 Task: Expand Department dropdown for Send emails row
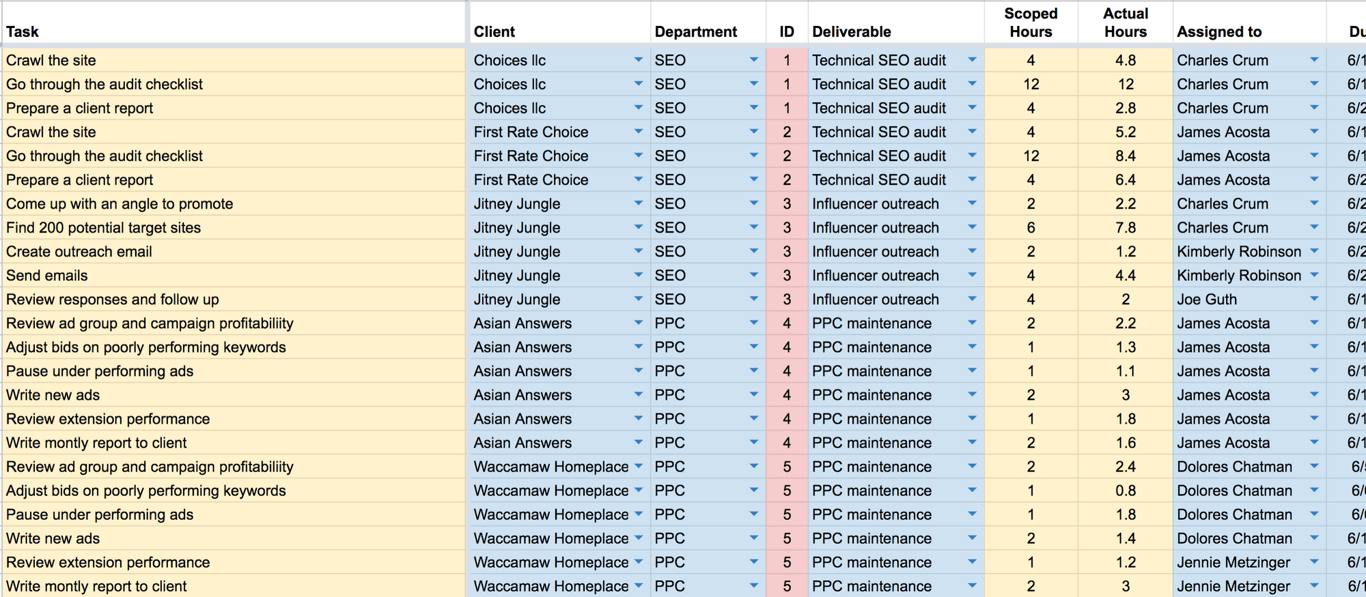tap(754, 275)
